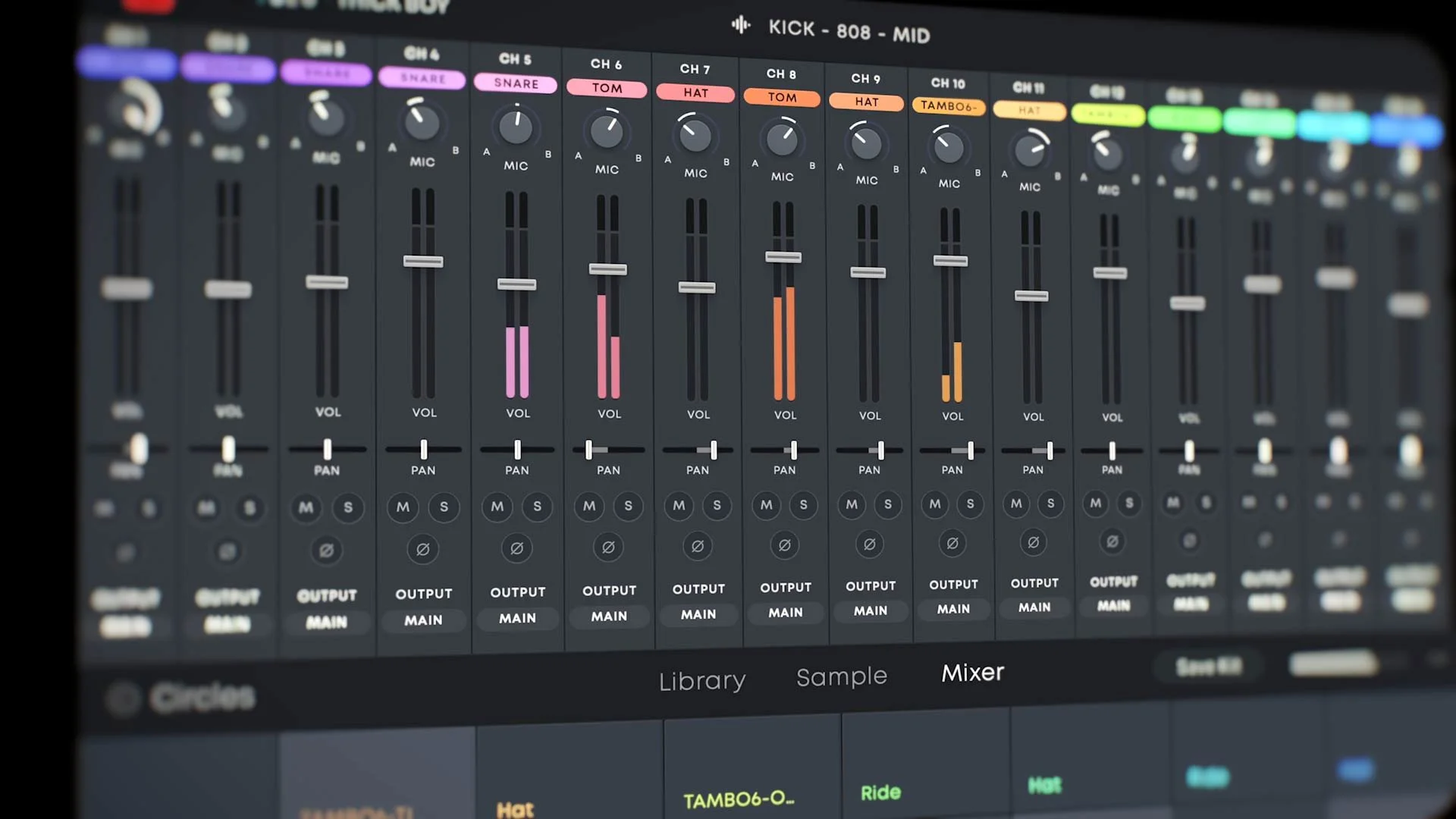1456x819 pixels.
Task: Click the CH 7 HAT channel label
Action: click(695, 93)
